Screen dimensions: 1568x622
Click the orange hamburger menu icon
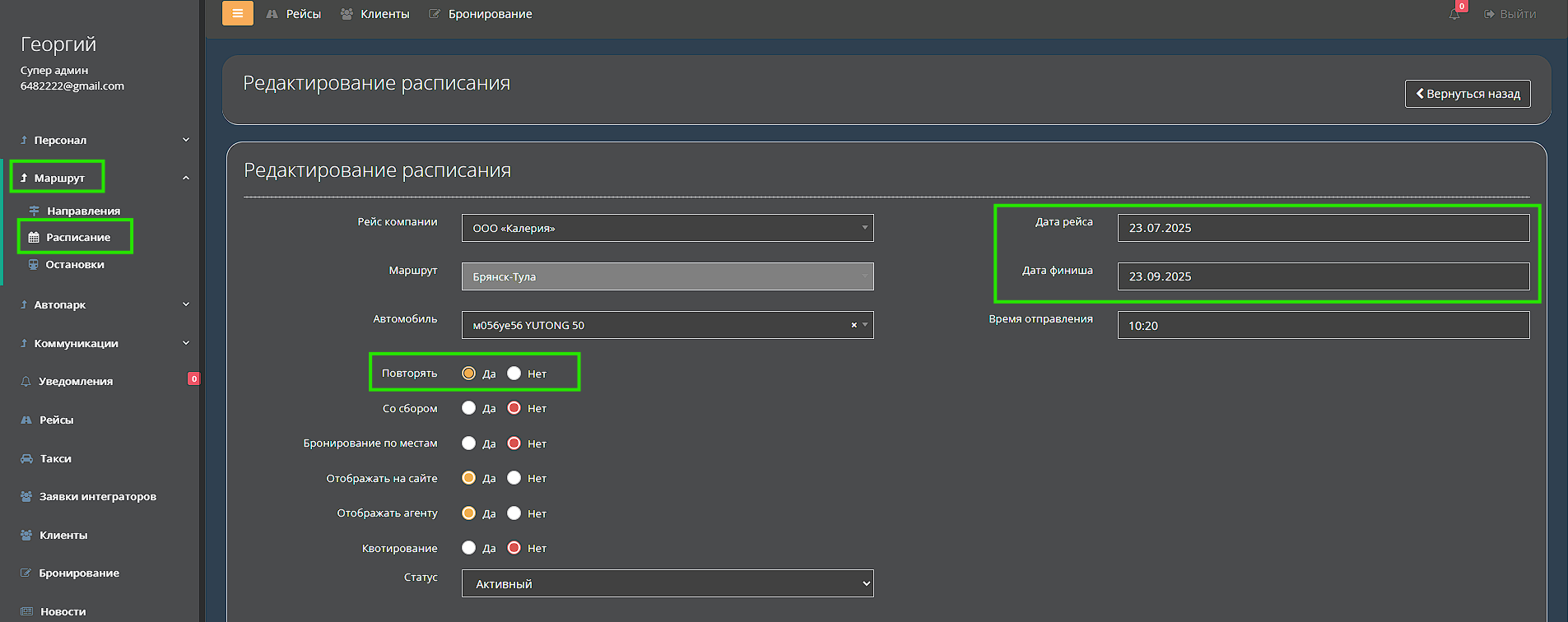point(237,13)
